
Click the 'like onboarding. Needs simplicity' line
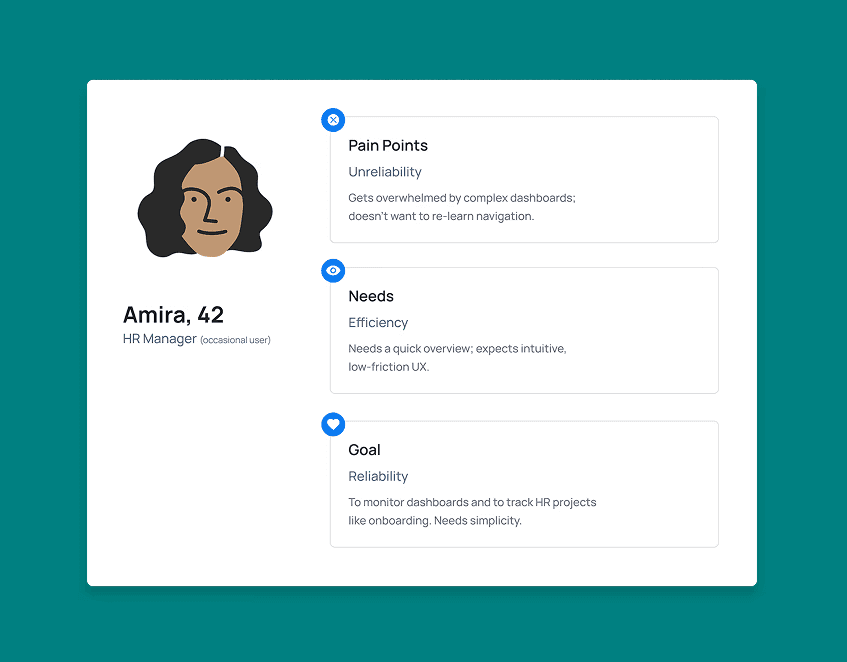[435, 521]
